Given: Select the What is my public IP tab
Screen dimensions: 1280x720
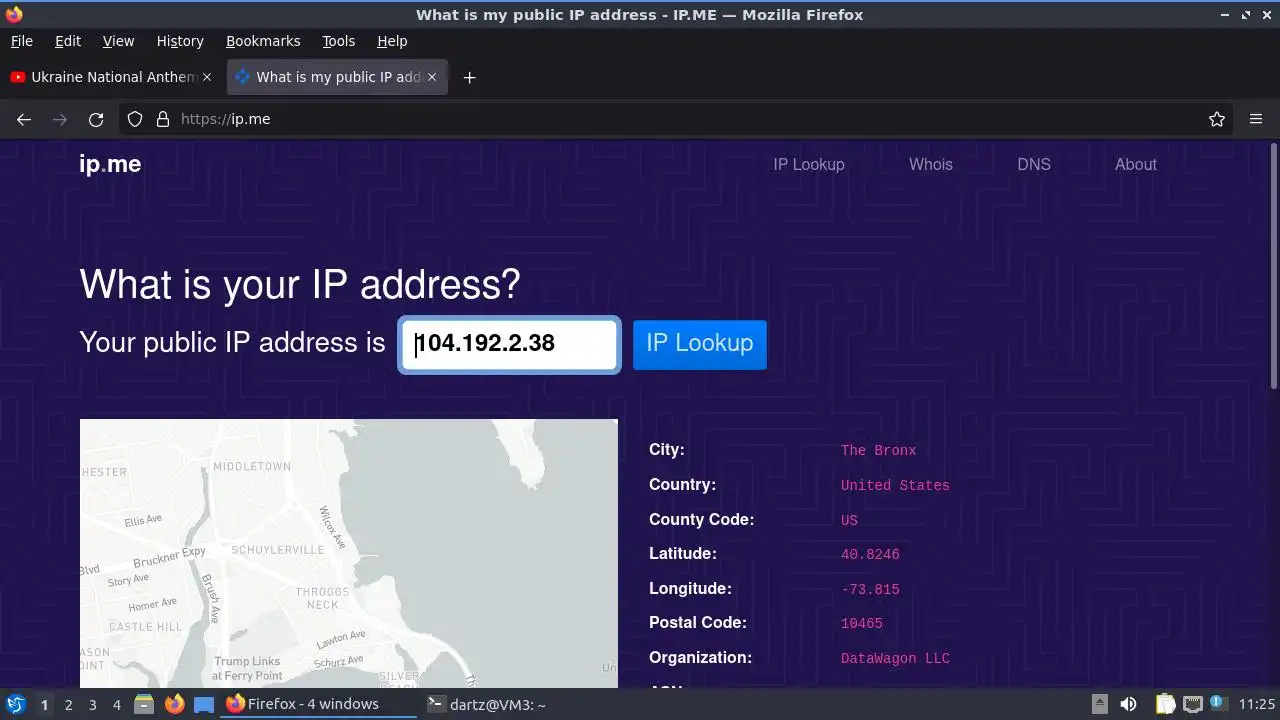Looking at the screenshot, I should pos(337,77).
